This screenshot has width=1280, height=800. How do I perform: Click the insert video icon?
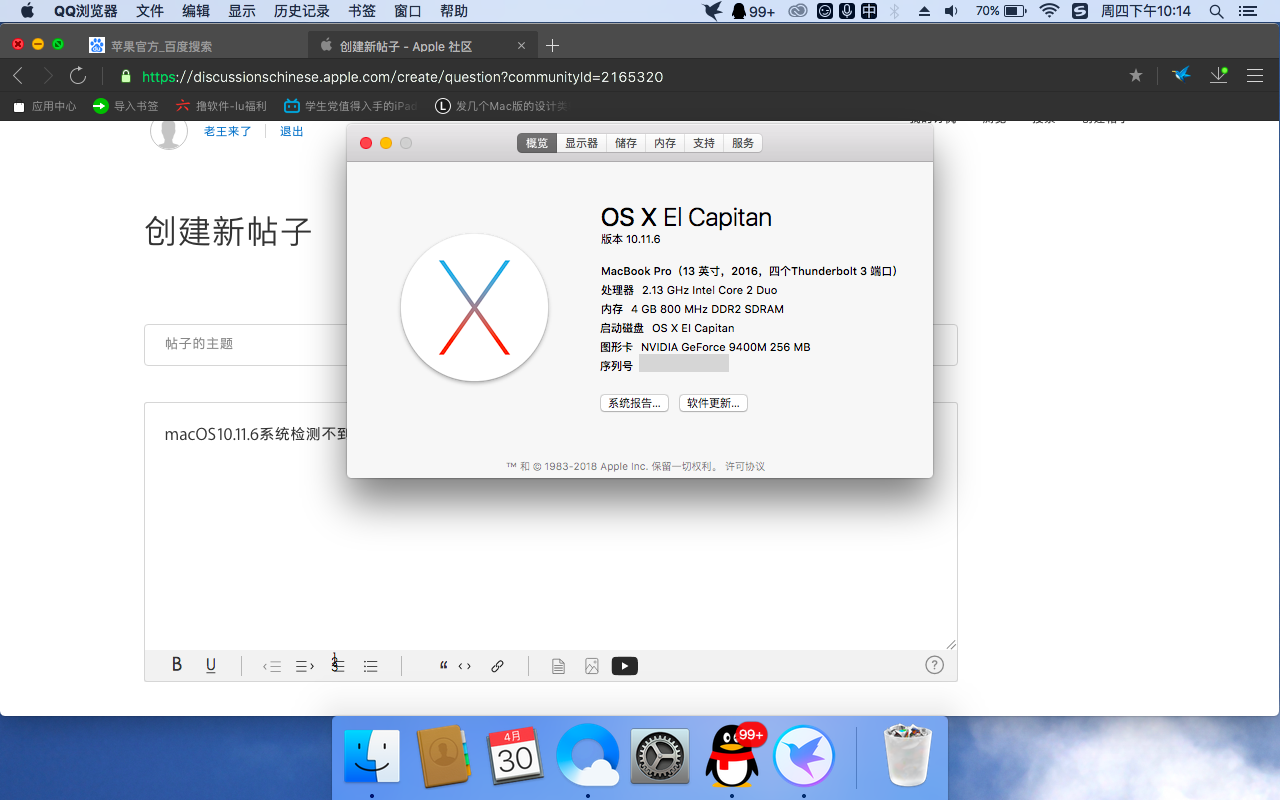[625, 666]
